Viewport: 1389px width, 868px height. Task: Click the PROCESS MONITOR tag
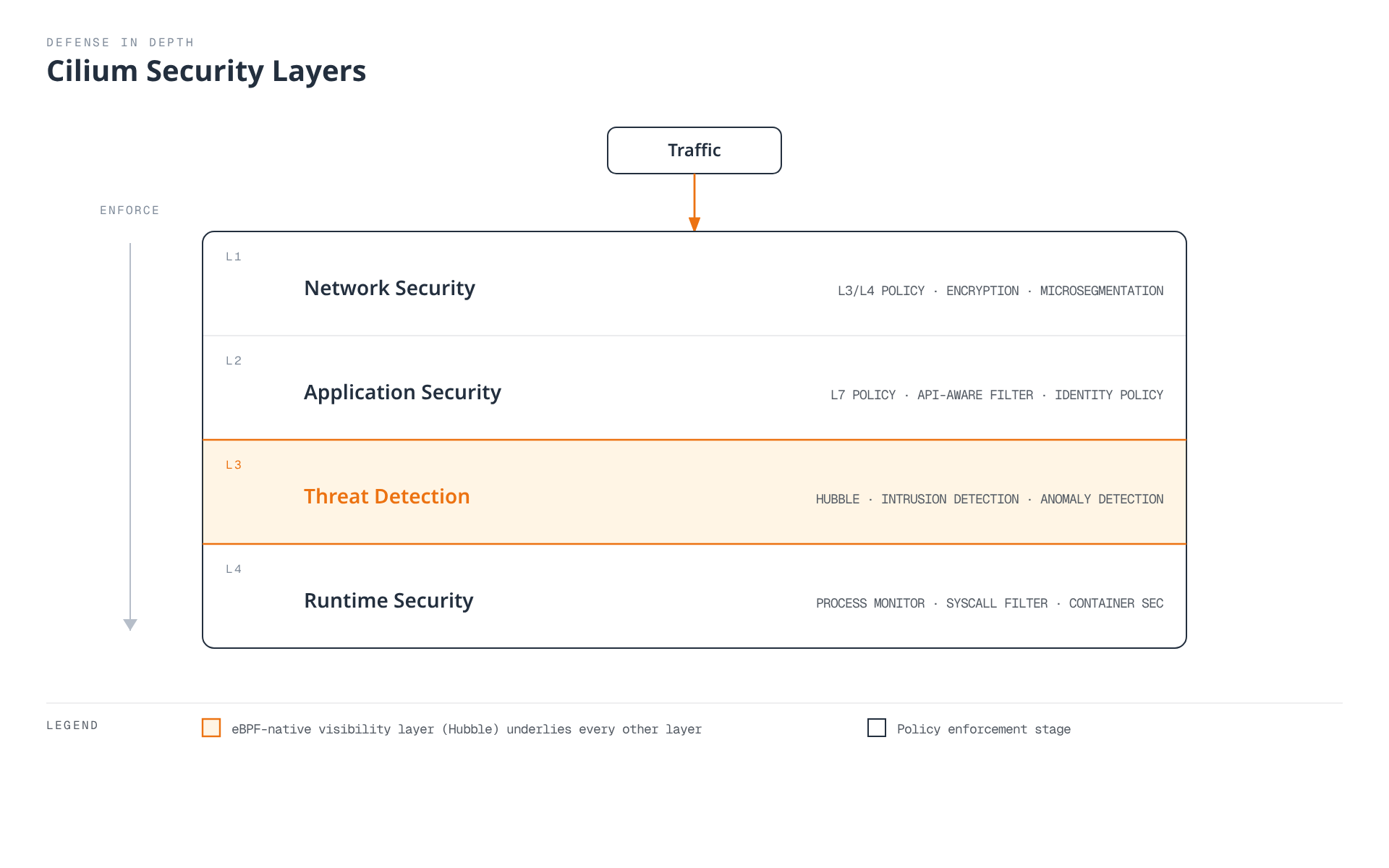[870, 603]
